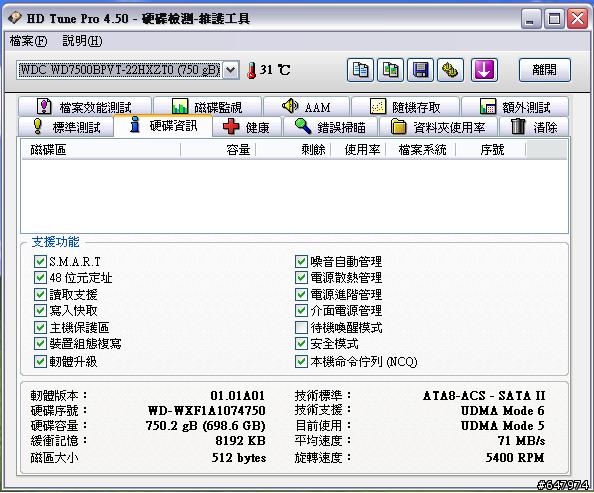Toggle the 電源進階管理 checkbox
This screenshot has width=594, height=493.
(x=301, y=294)
